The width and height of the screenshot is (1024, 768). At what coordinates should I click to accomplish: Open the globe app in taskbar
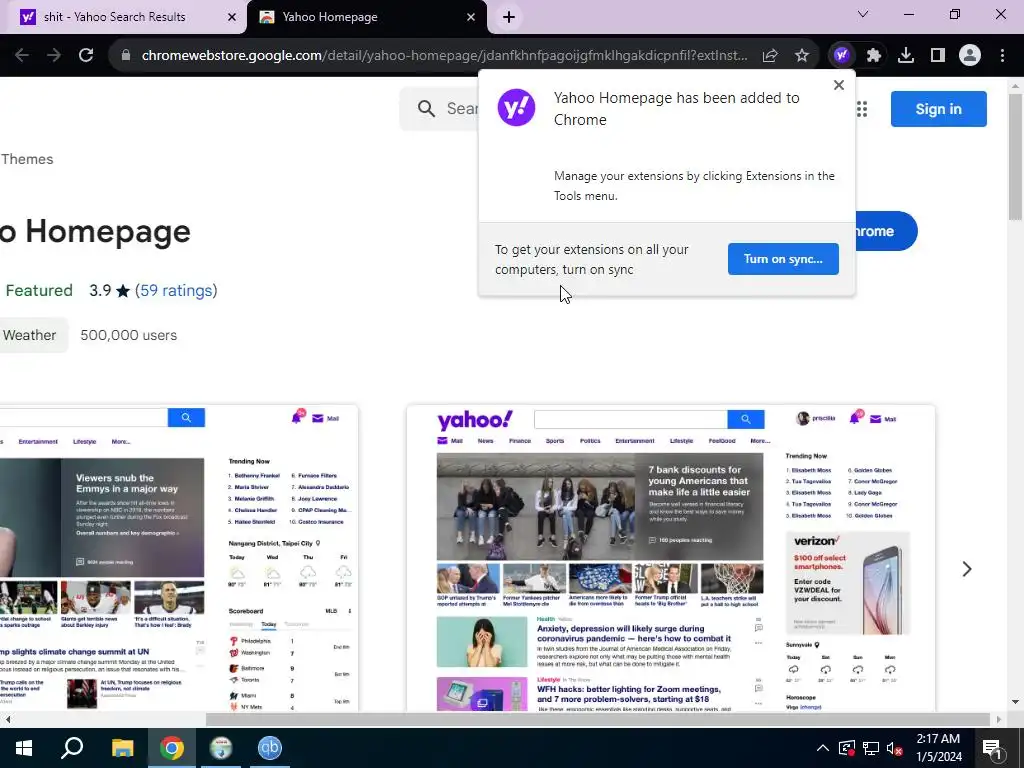click(221, 748)
